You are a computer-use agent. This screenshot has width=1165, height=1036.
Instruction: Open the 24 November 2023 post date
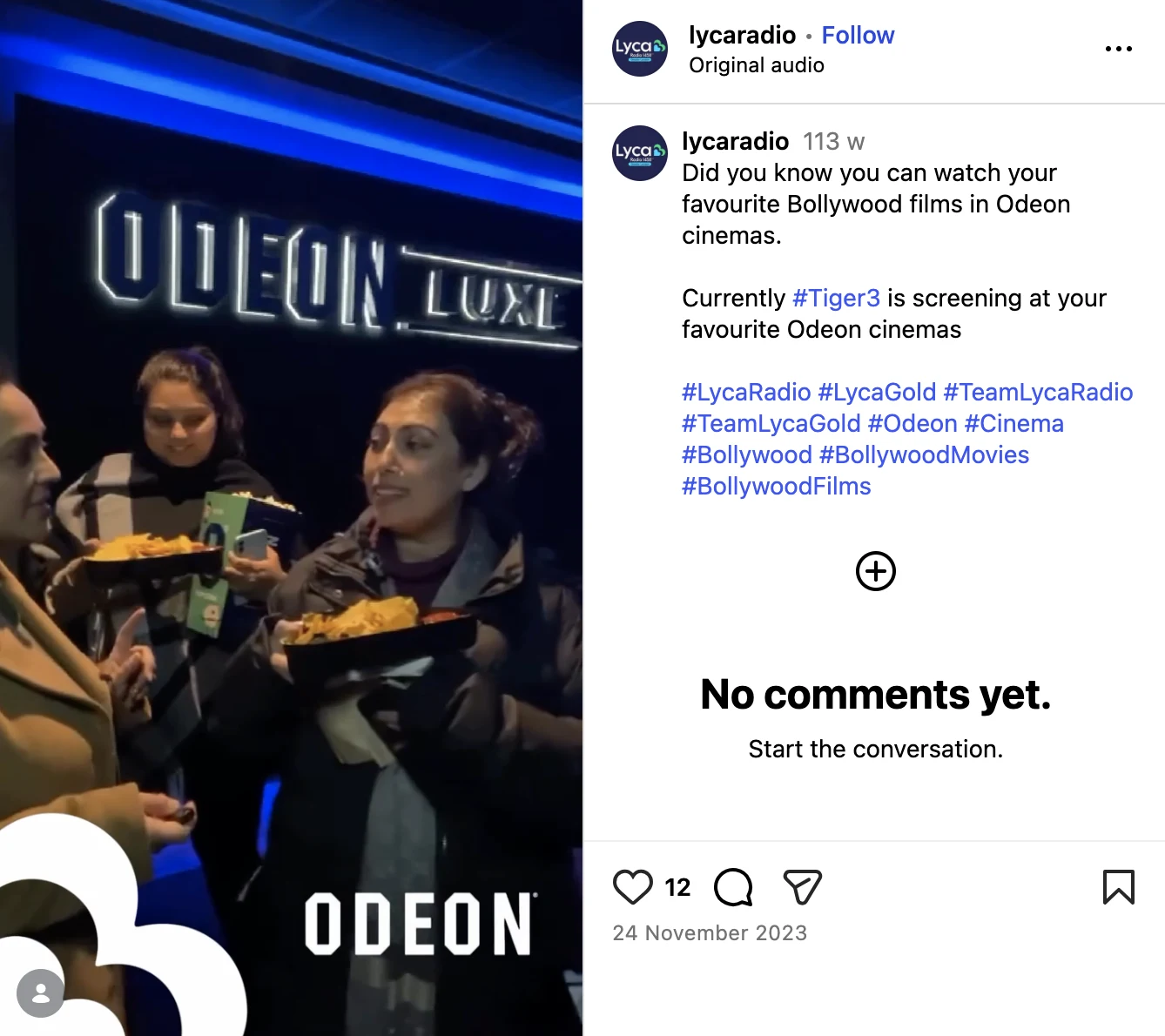click(x=710, y=933)
